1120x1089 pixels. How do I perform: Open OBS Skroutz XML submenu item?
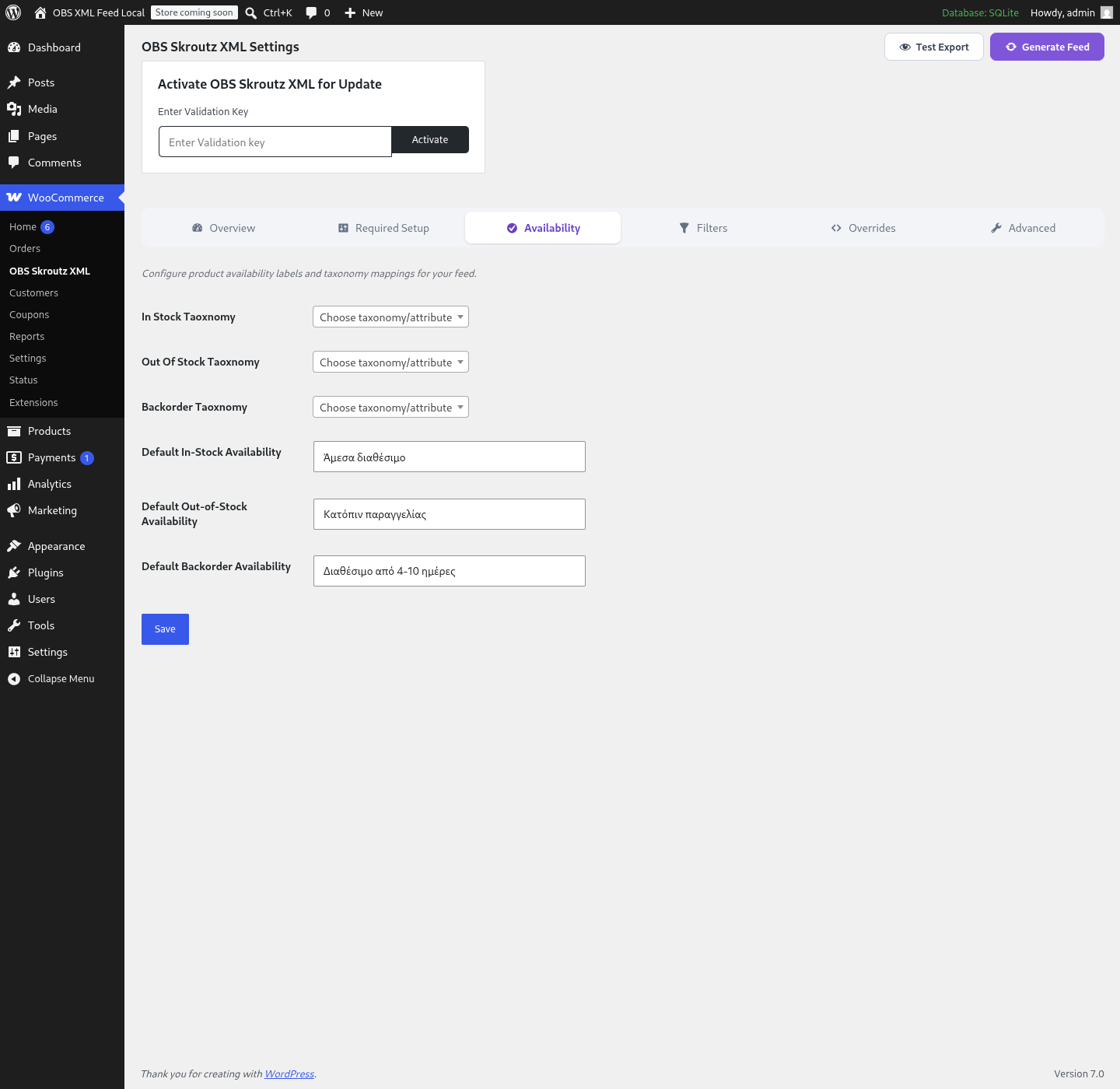click(50, 271)
